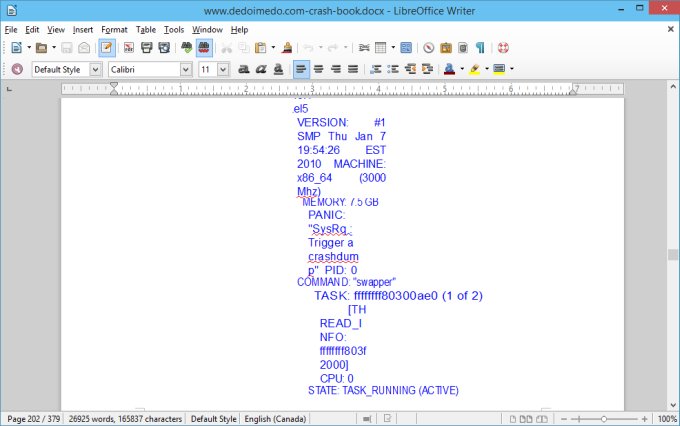This screenshot has width=680, height=426.
Task: Open the font size 11 dropdown
Action: [x=223, y=69]
